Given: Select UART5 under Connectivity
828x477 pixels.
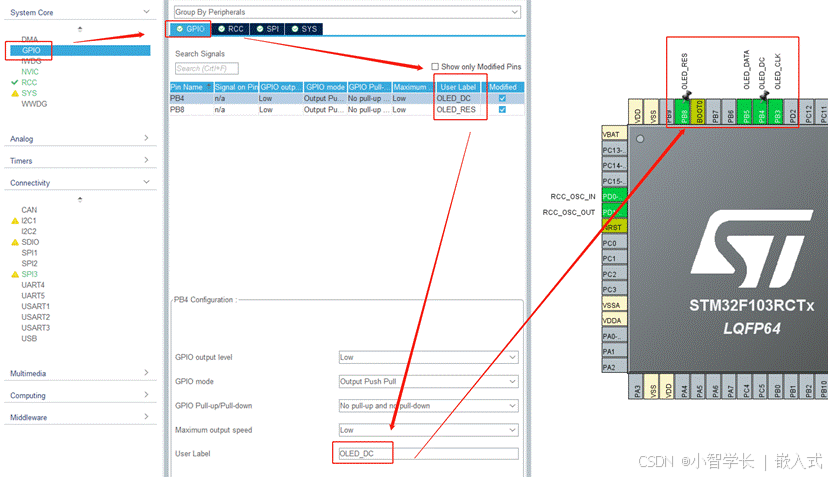Looking at the screenshot, I should pos(33,296).
